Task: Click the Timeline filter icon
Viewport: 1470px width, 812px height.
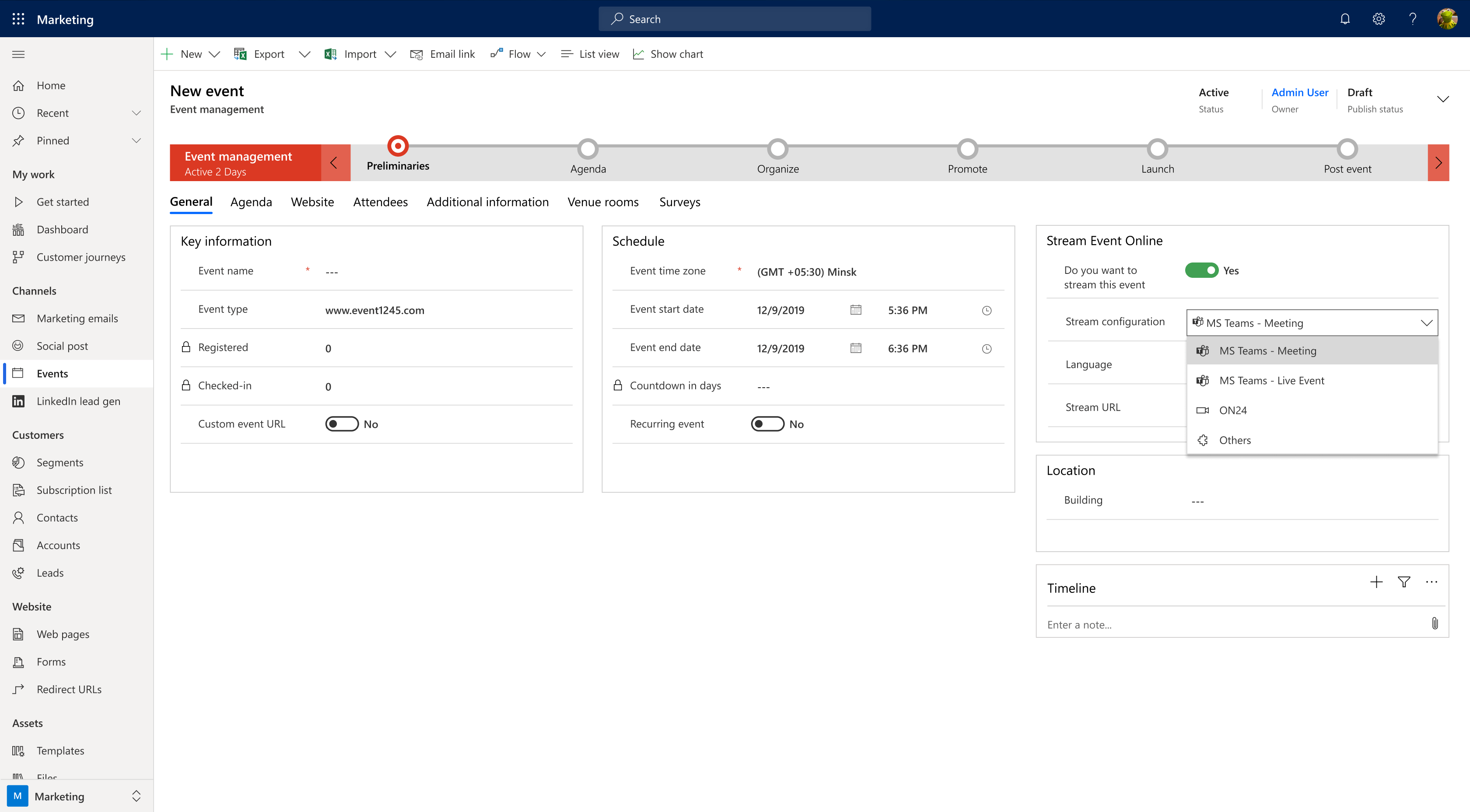Action: pyautogui.click(x=1404, y=582)
